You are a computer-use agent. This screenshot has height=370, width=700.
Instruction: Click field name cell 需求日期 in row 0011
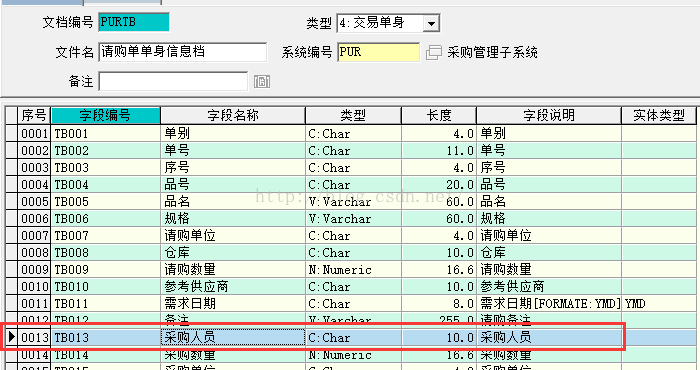tap(233, 303)
